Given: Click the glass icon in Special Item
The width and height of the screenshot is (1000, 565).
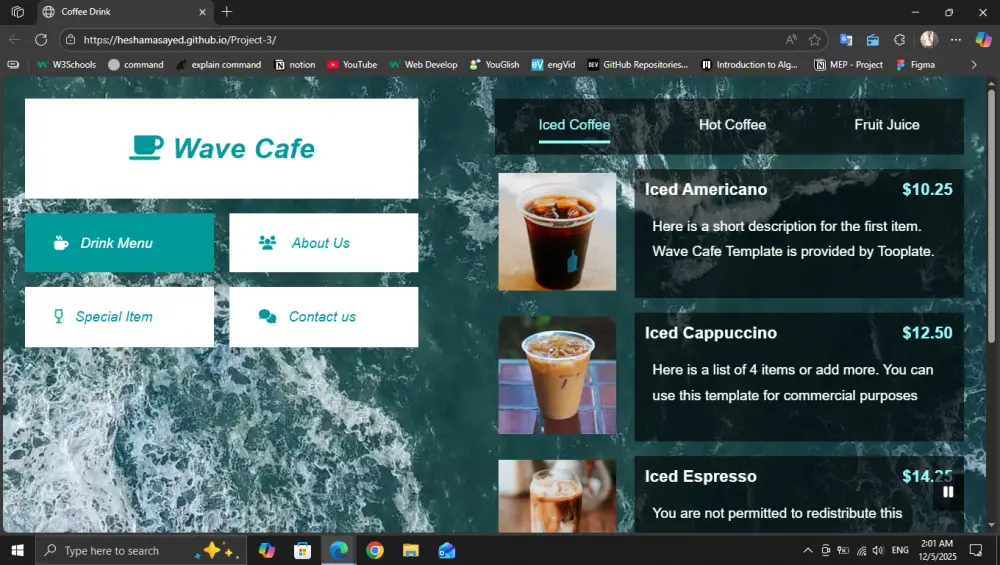Looking at the screenshot, I should [59, 316].
